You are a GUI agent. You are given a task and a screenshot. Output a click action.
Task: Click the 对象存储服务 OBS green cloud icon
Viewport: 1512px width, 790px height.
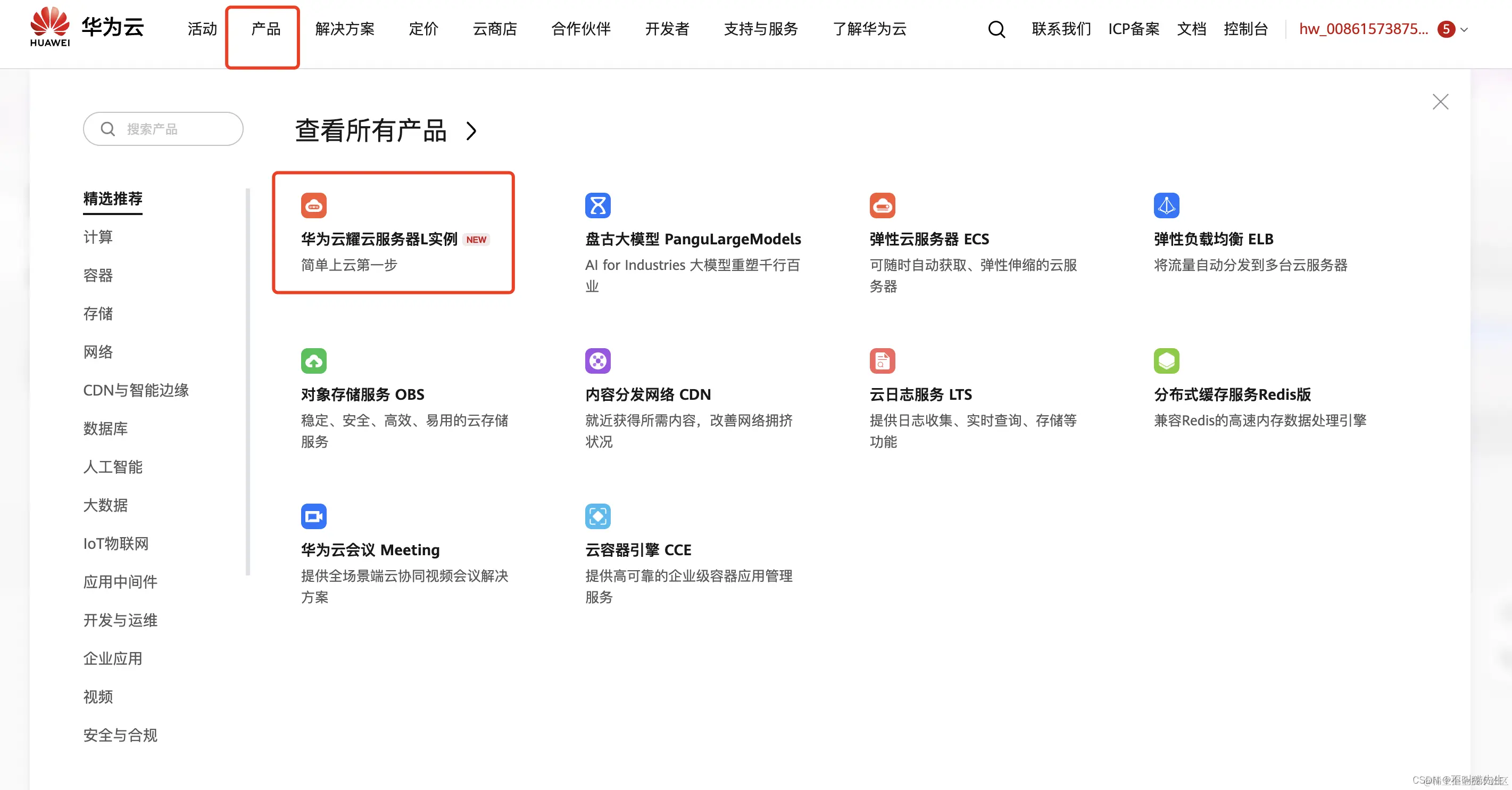pyautogui.click(x=314, y=360)
